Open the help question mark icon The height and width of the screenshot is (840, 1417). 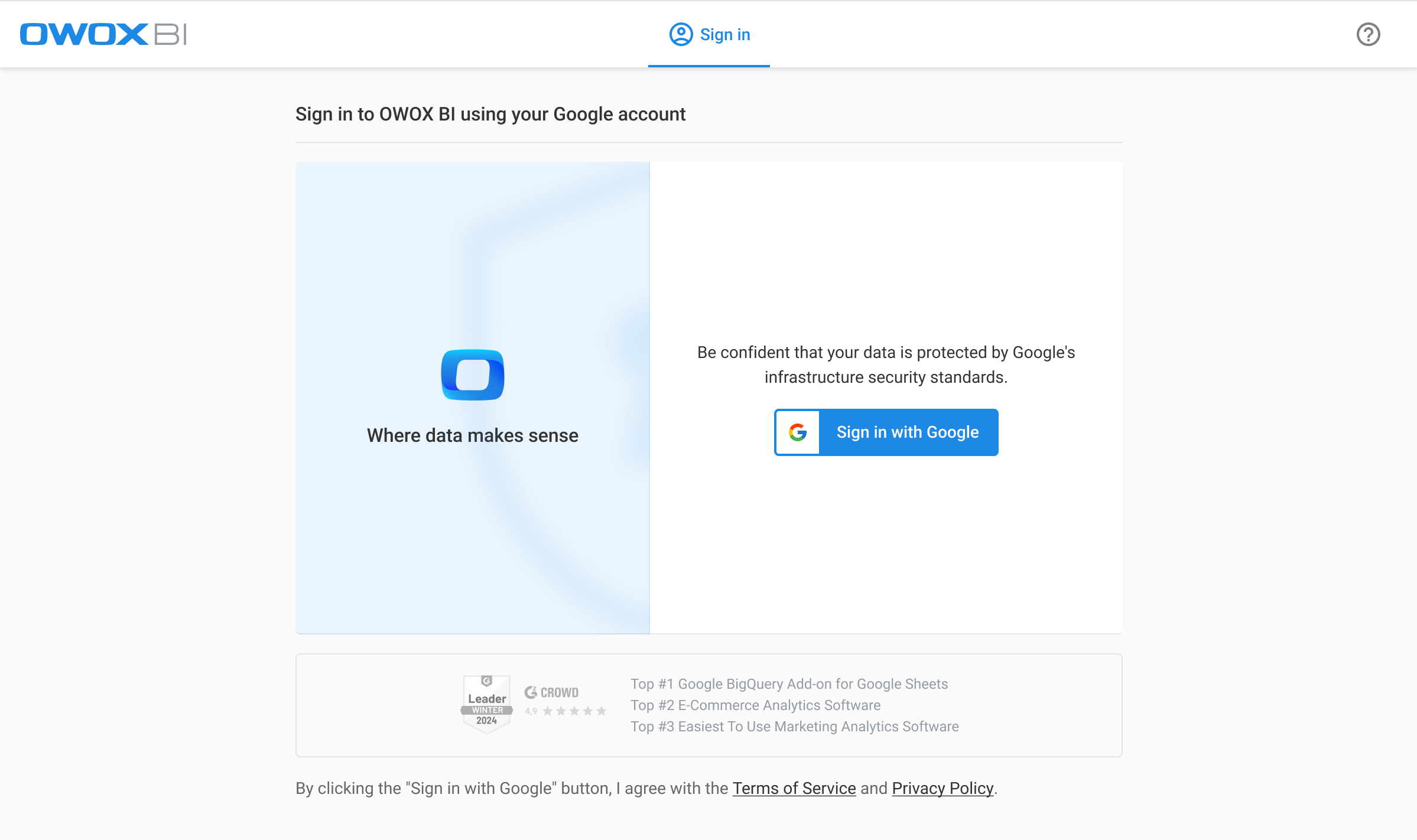pos(1368,34)
